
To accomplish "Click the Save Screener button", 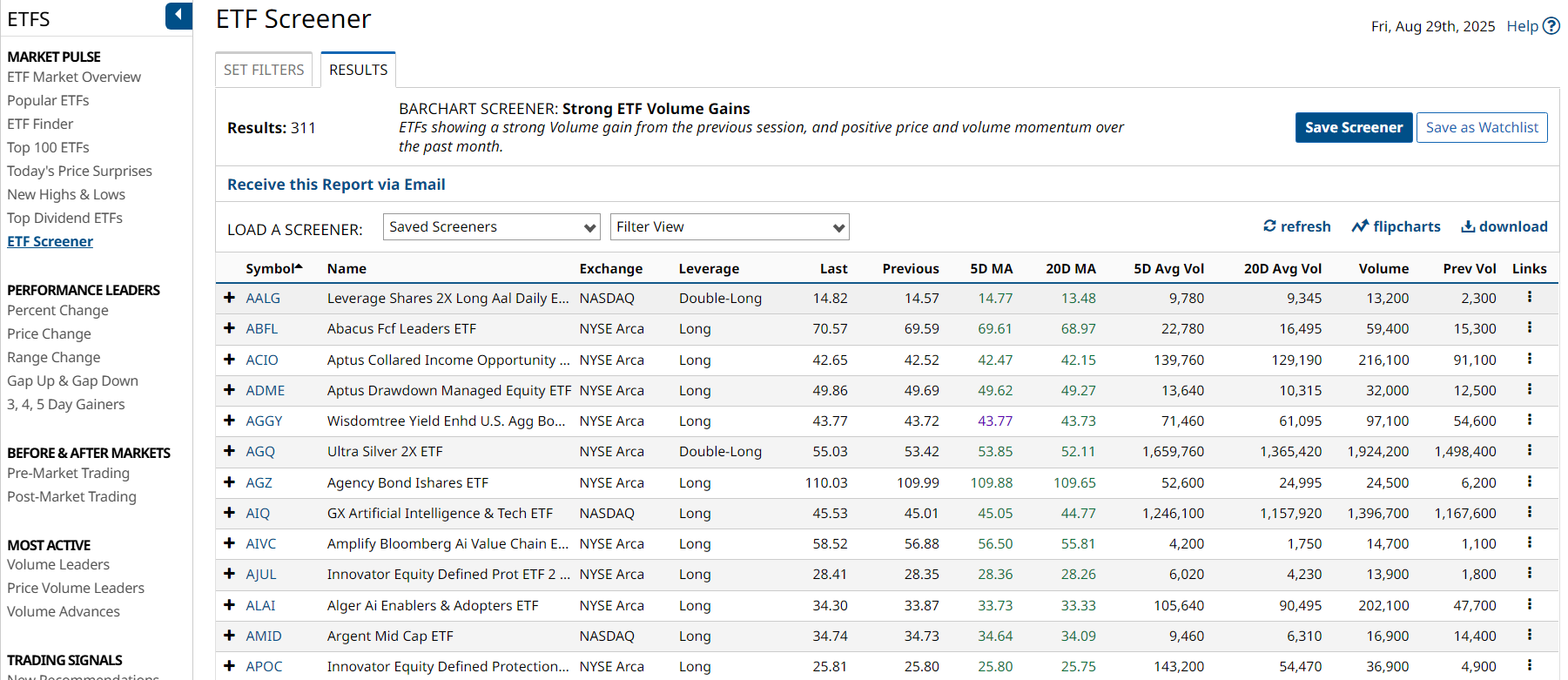I will point(1354,127).
